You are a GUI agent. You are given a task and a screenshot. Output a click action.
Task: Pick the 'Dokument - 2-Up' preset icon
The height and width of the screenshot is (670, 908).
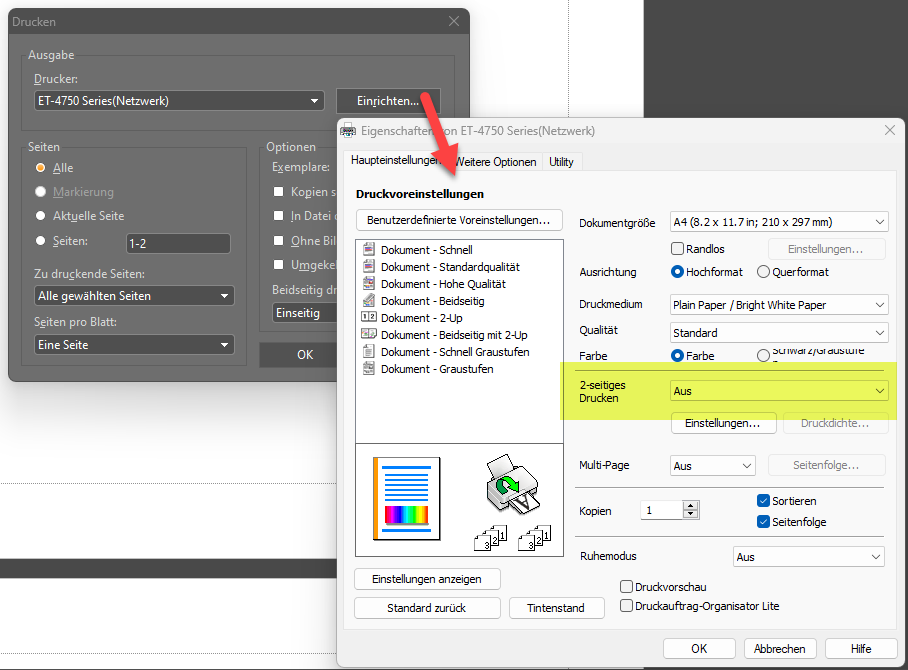[x=368, y=318]
